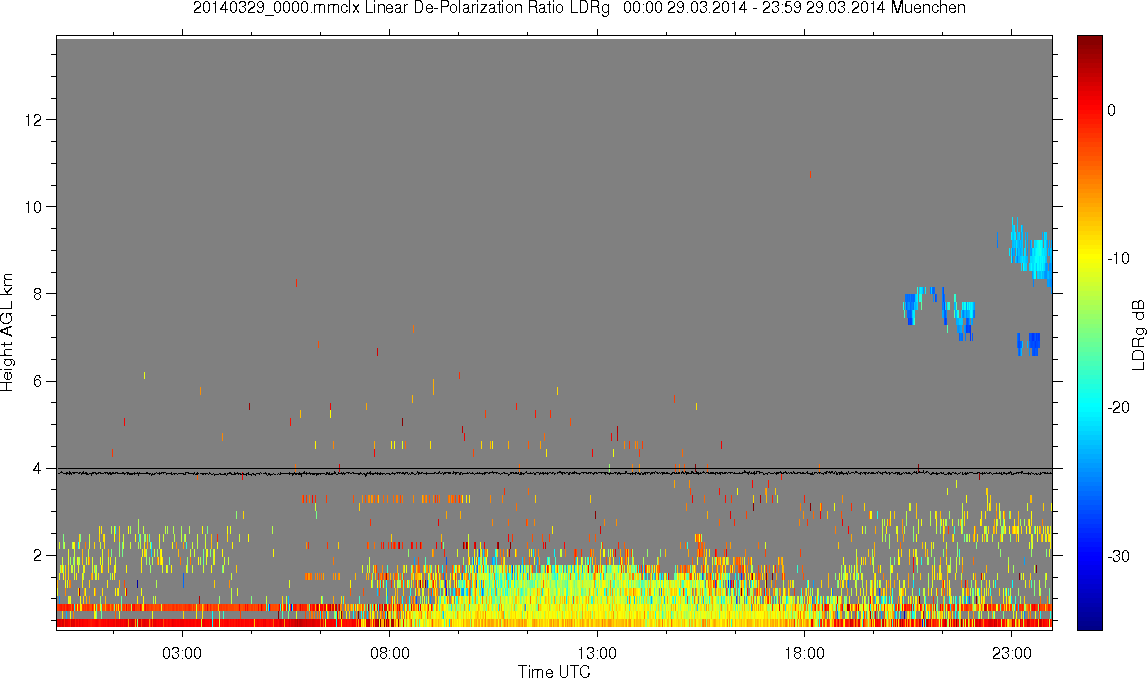Click the small dark blue echo near 7 km
Image resolution: width=1147 pixels, height=678 pixels.
point(1029,344)
